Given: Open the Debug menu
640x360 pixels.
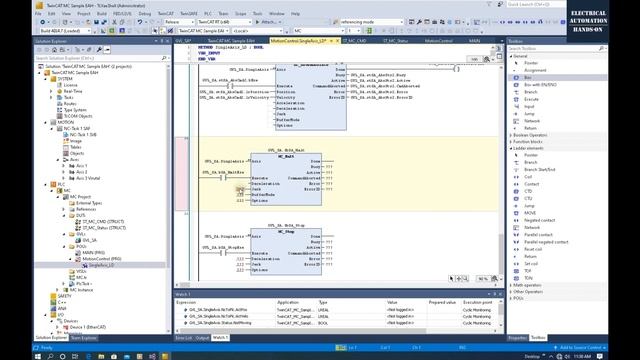Looking at the screenshot, I should (144, 13).
